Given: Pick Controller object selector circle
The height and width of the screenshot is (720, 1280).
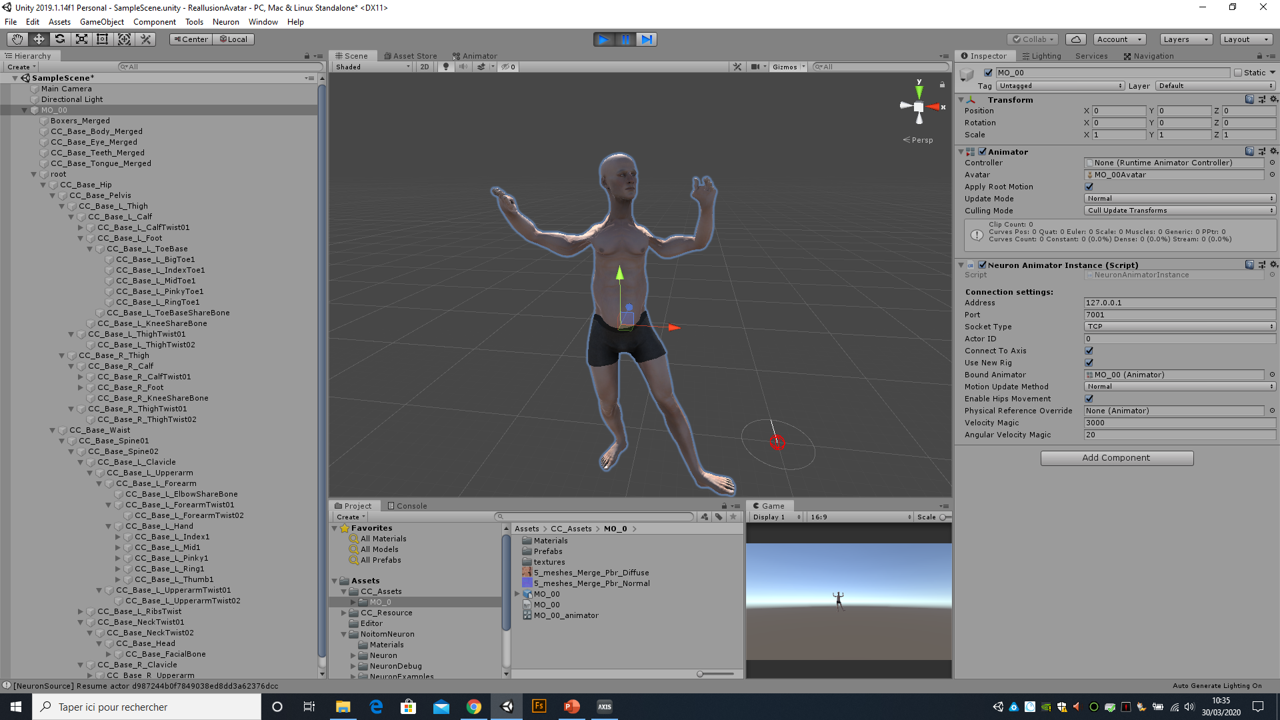Looking at the screenshot, I should [x=1272, y=163].
